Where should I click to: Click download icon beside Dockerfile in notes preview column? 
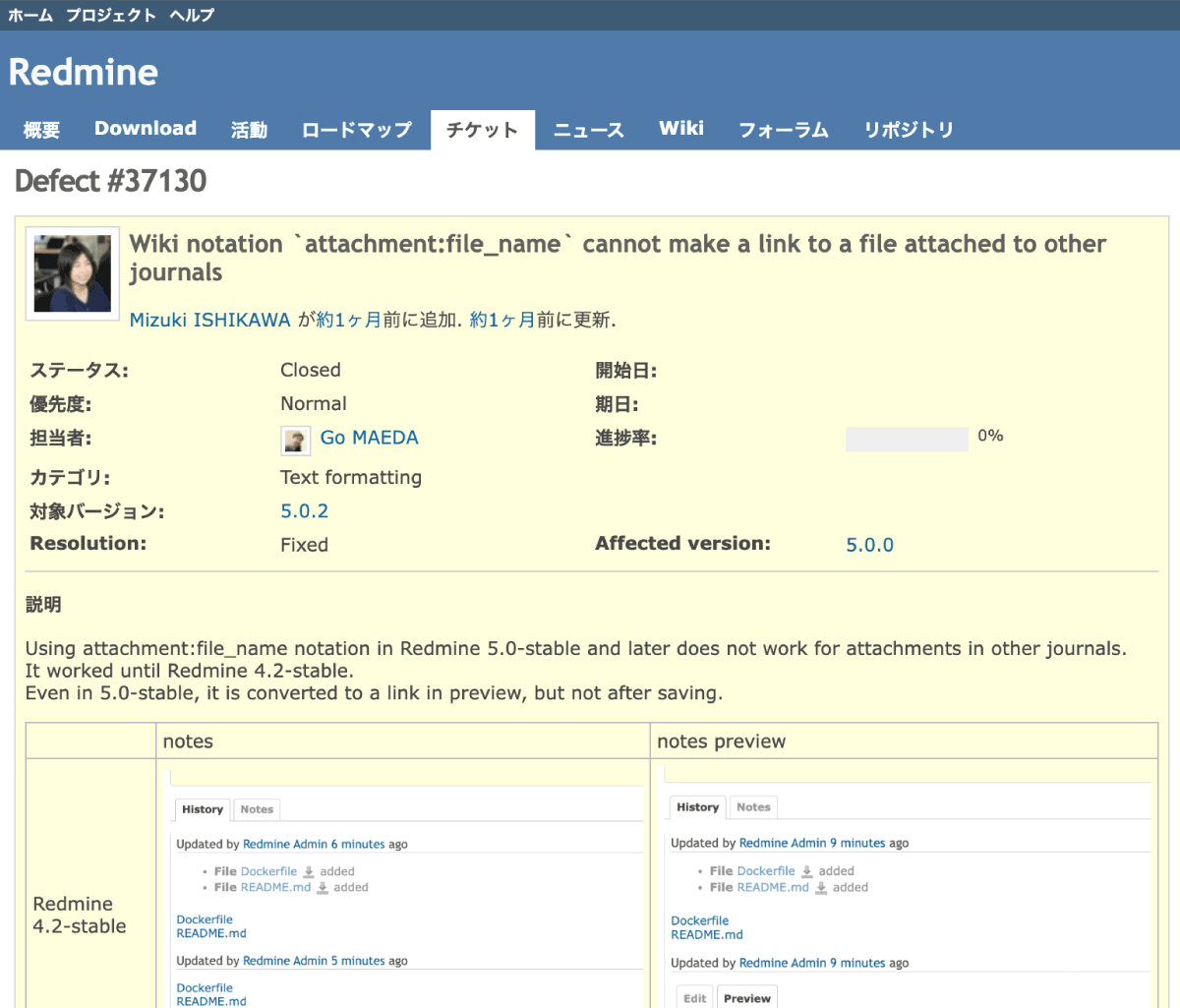pos(807,871)
